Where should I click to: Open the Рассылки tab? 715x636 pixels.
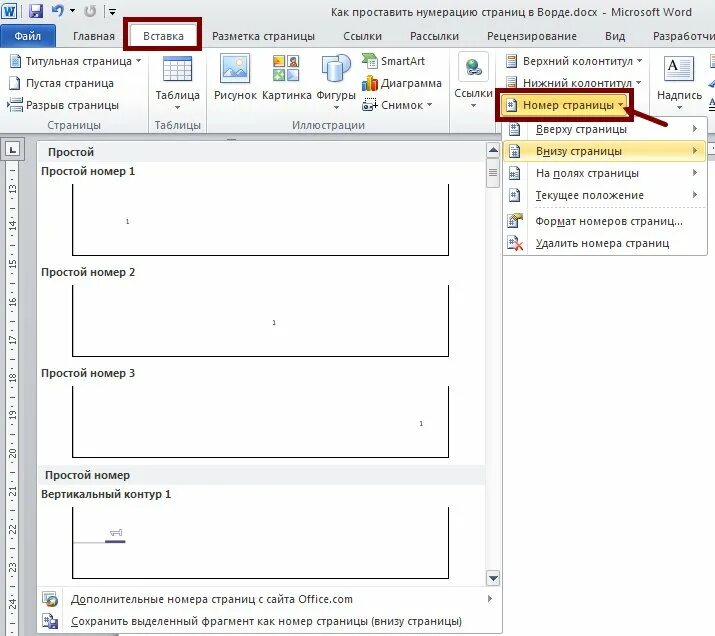click(434, 36)
